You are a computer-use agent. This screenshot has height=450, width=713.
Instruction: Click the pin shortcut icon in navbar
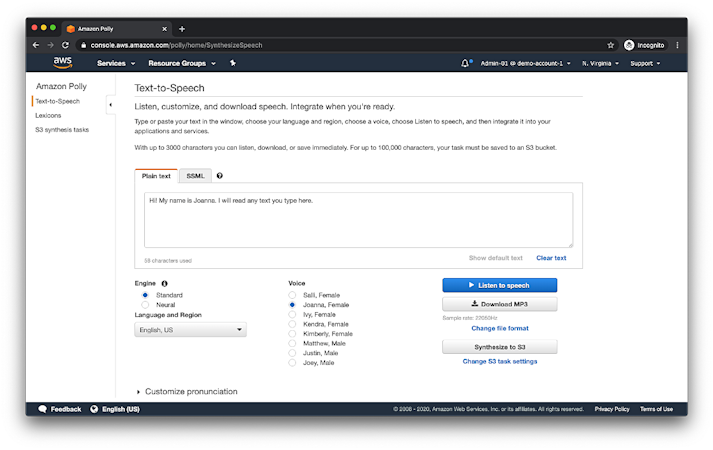232,63
